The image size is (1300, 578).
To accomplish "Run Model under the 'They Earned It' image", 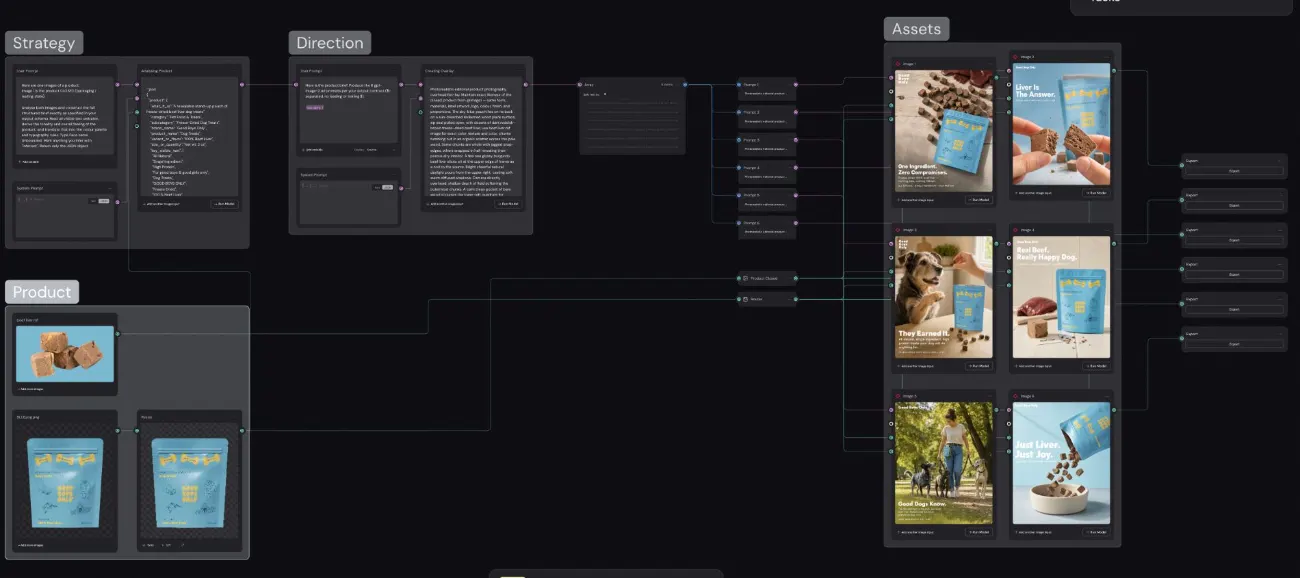I will pos(978,366).
